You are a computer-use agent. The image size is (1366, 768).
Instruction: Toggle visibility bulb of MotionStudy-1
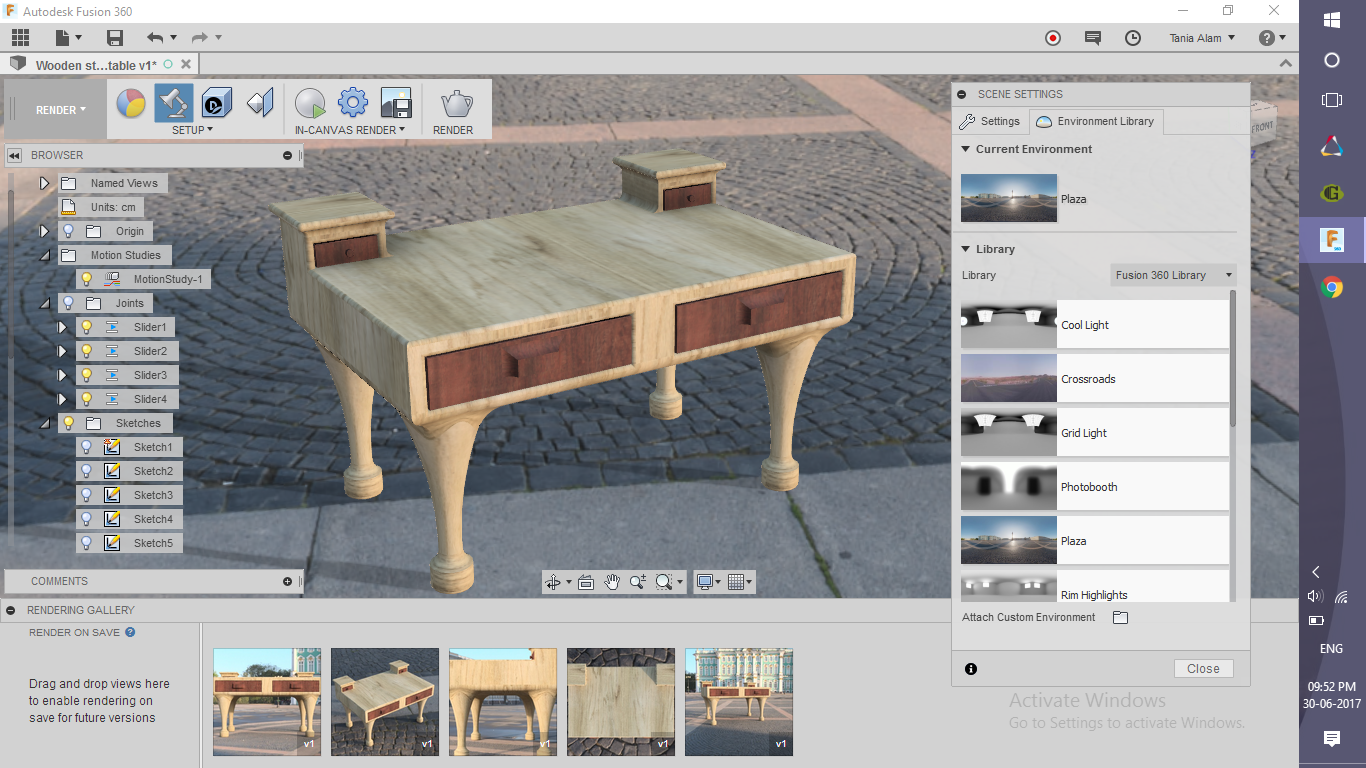tap(86, 279)
